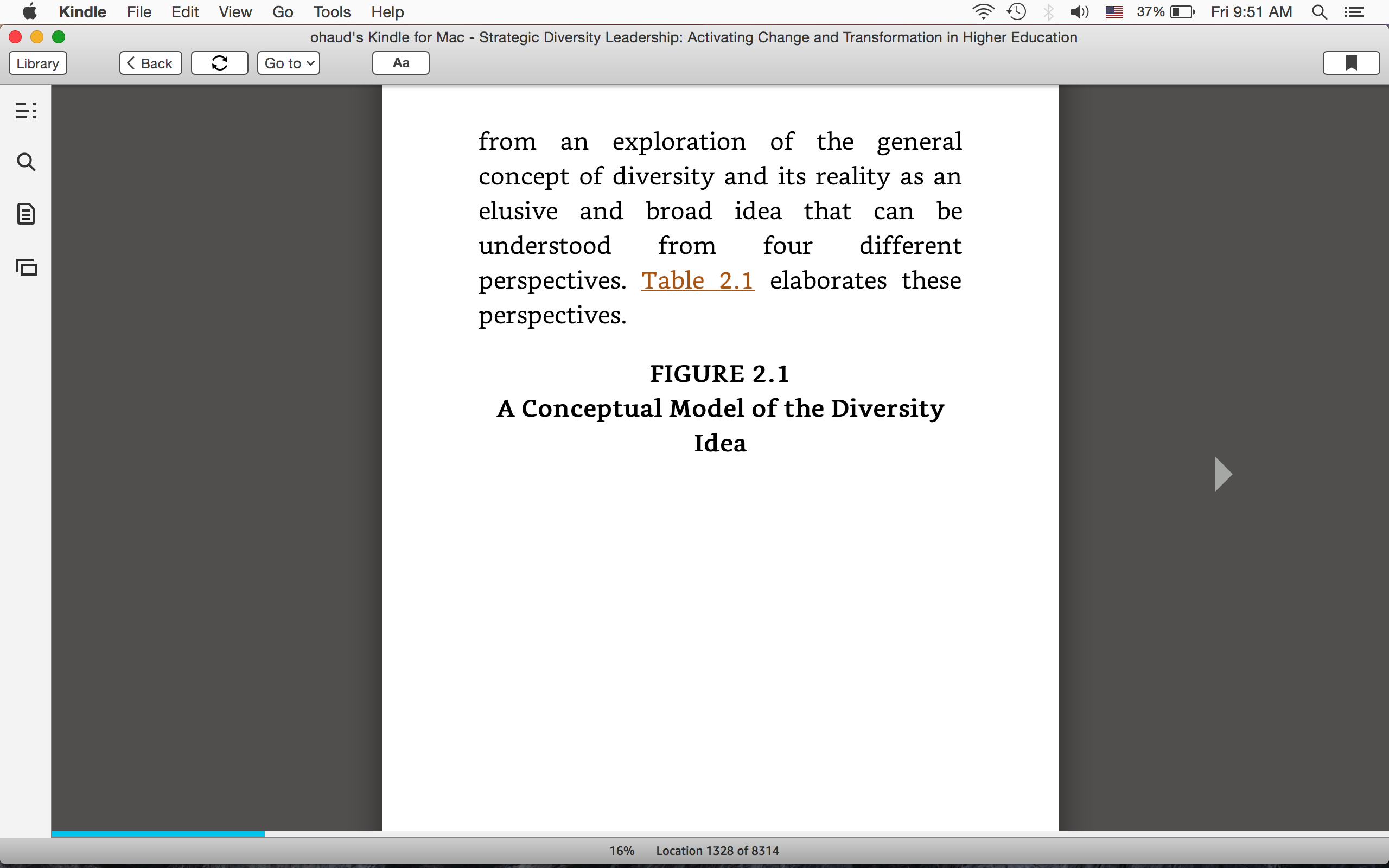Click the yellow minimize window button

click(37, 37)
